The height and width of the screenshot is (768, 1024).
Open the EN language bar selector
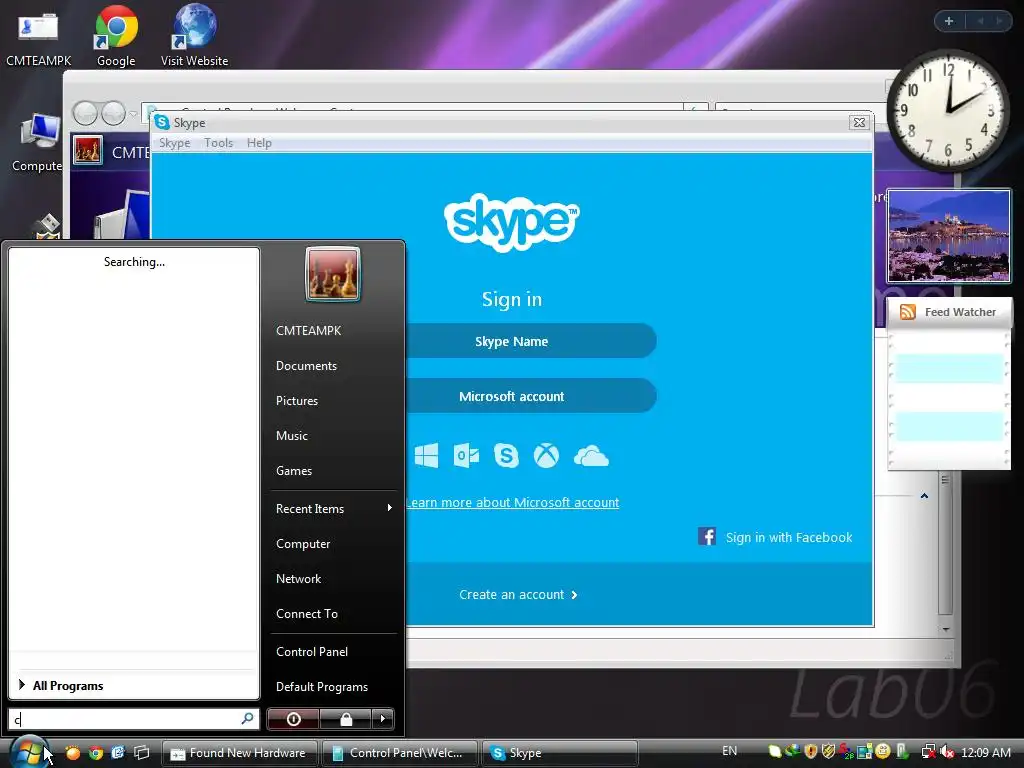coord(729,751)
